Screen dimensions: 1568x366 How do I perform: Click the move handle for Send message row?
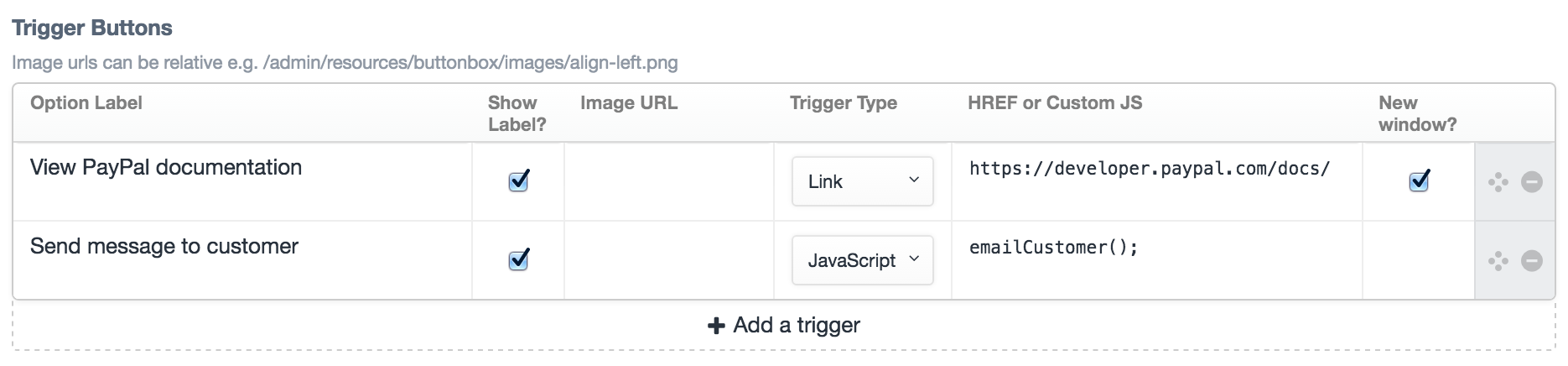tap(1498, 261)
